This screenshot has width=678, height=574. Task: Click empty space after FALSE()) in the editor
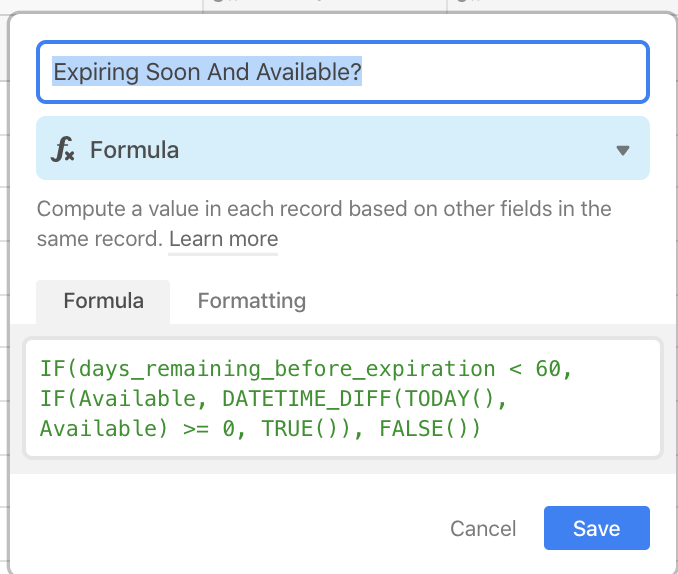pos(566,429)
